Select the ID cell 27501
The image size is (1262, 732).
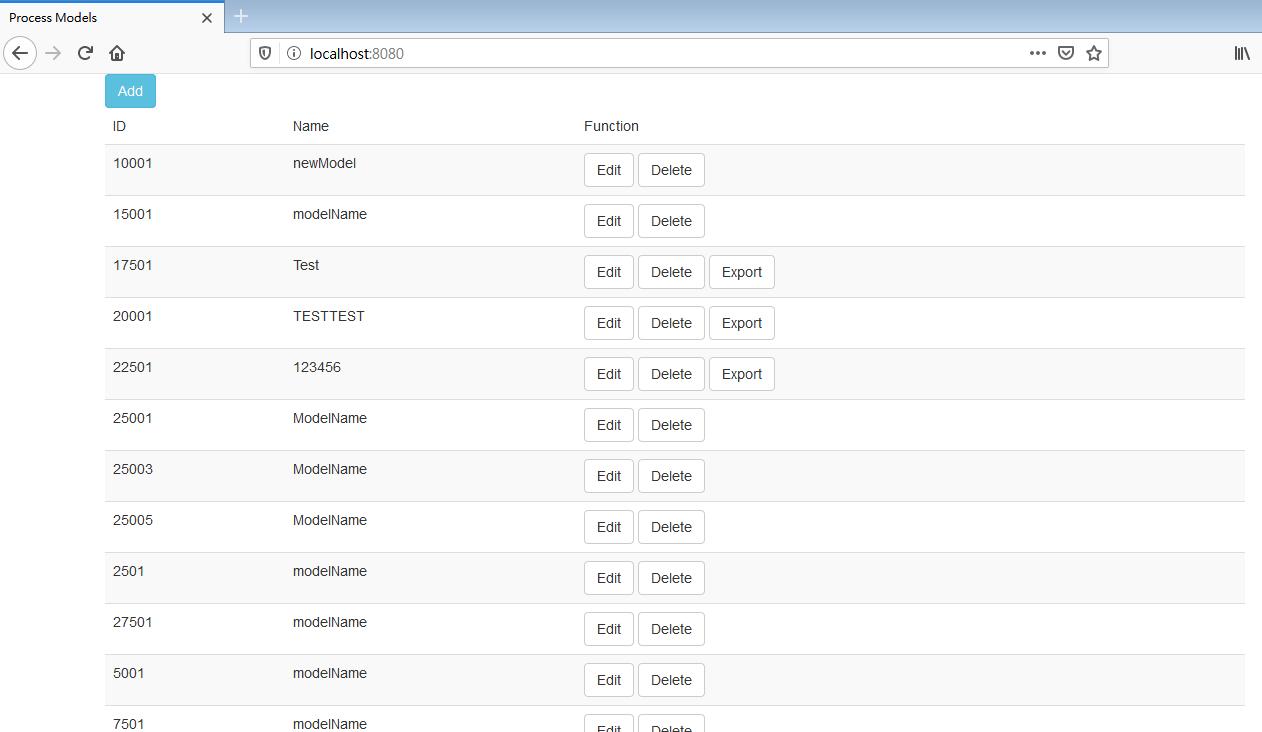[x=133, y=622]
